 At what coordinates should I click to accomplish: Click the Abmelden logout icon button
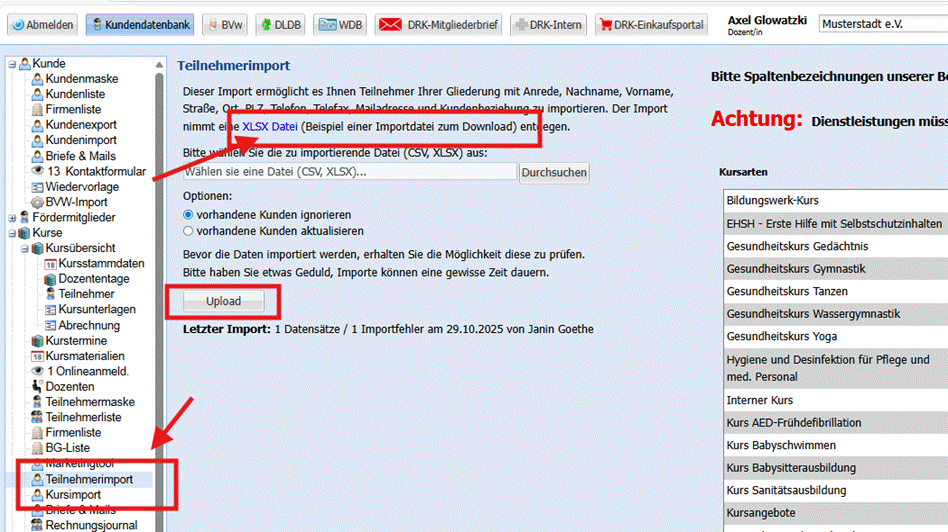click(x=18, y=24)
